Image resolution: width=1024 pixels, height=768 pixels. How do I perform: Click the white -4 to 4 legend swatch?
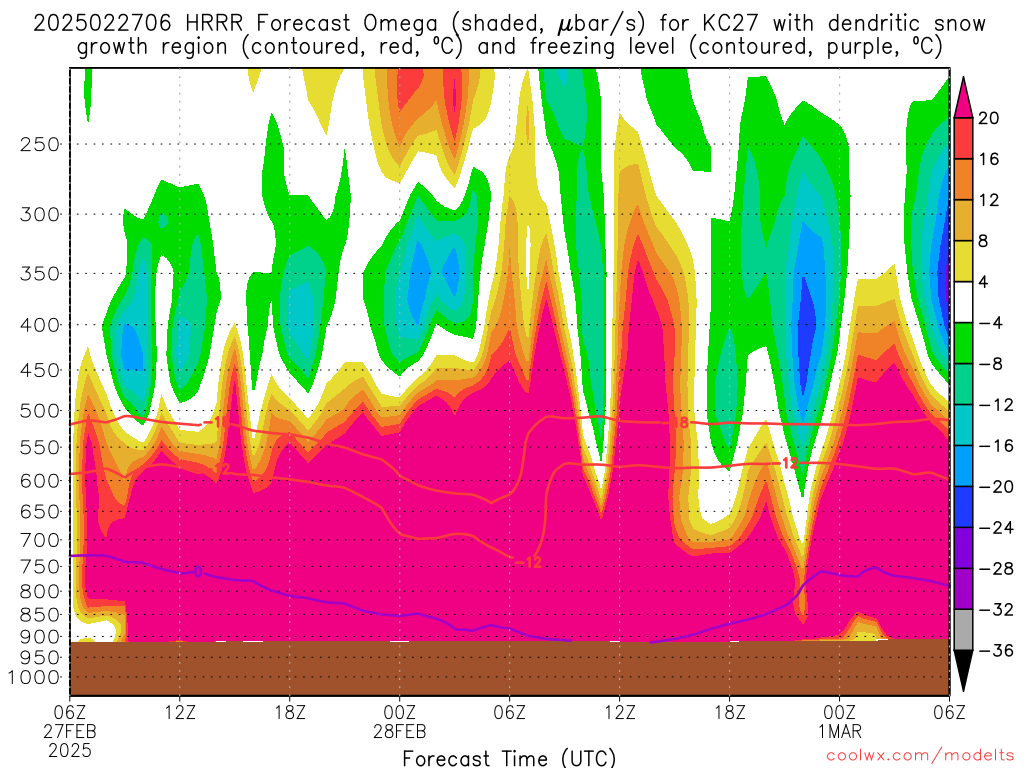point(963,302)
